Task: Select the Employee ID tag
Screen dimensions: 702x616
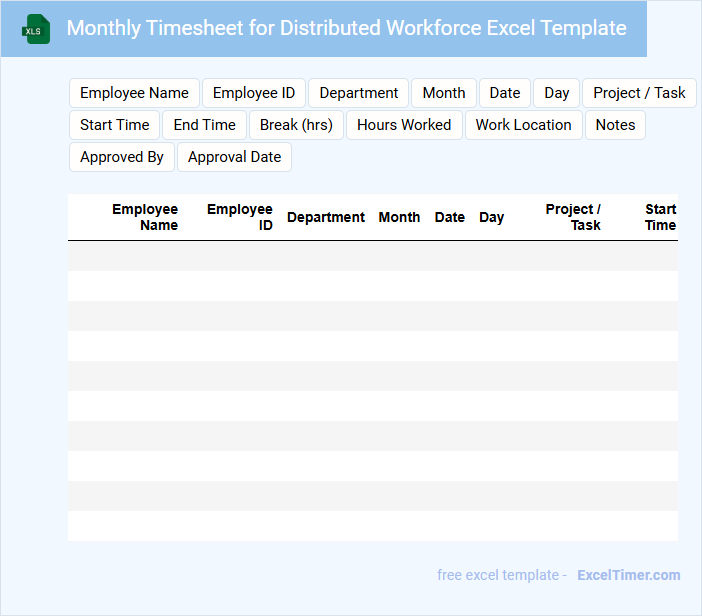Action: click(254, 93)
